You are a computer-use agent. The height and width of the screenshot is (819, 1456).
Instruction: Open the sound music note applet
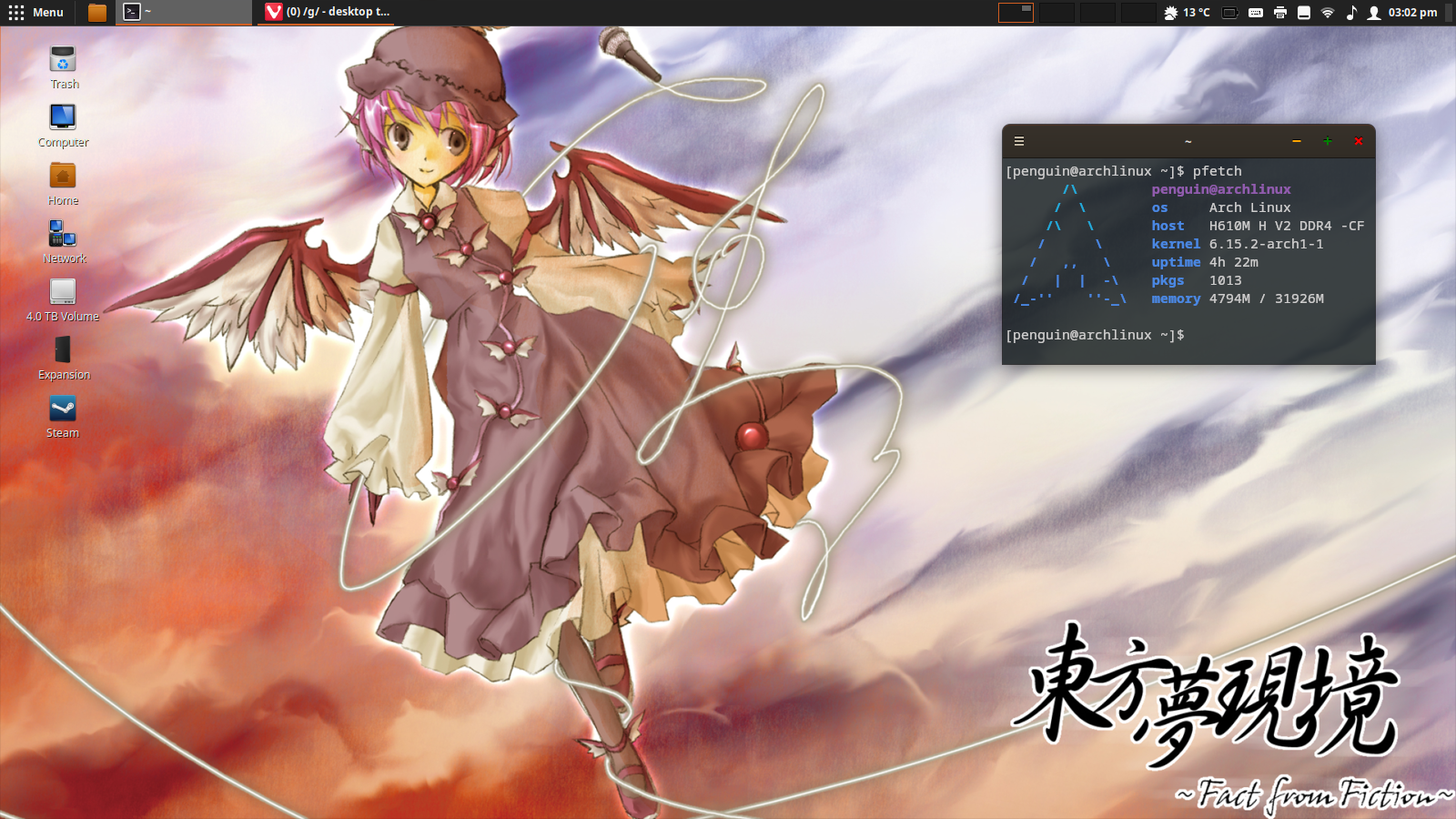coord(1351,12)
